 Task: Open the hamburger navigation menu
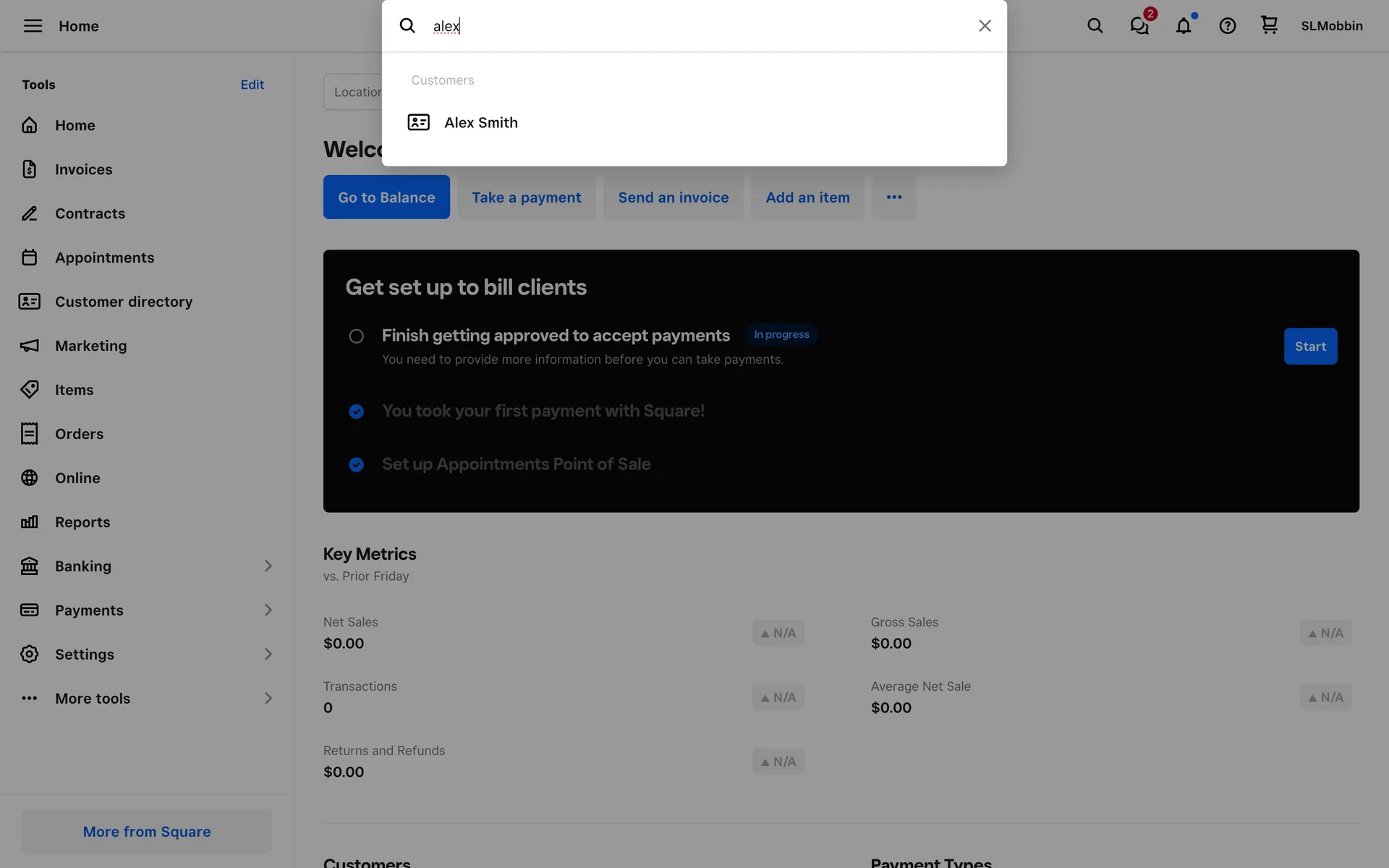[33, 26]
